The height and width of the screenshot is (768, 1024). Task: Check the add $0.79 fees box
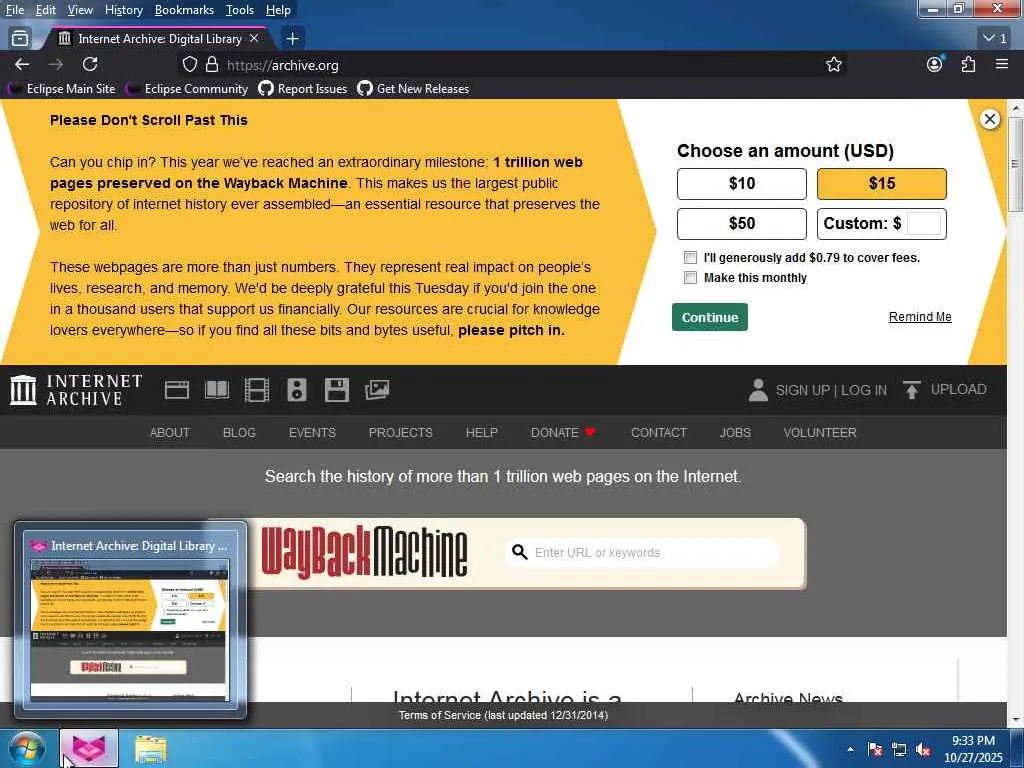pyautogui.click(x=690, y=257)
